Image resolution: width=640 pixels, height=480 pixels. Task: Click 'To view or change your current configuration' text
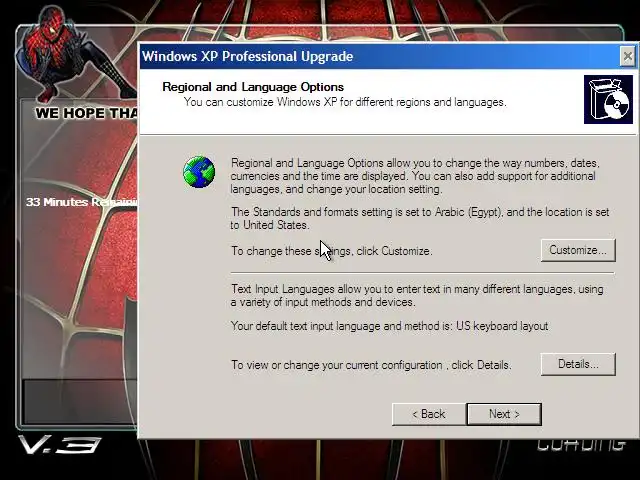click(x=371, y=364)
